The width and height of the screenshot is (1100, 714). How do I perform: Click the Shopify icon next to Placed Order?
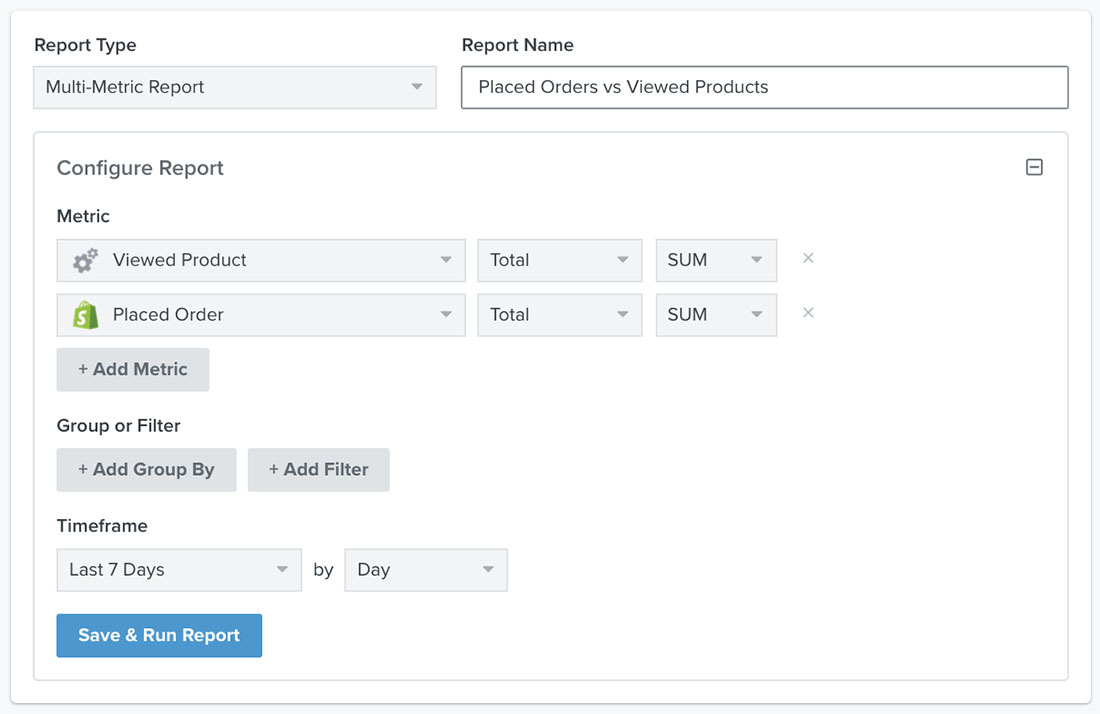pyautogui.click(x=85, y=315)
